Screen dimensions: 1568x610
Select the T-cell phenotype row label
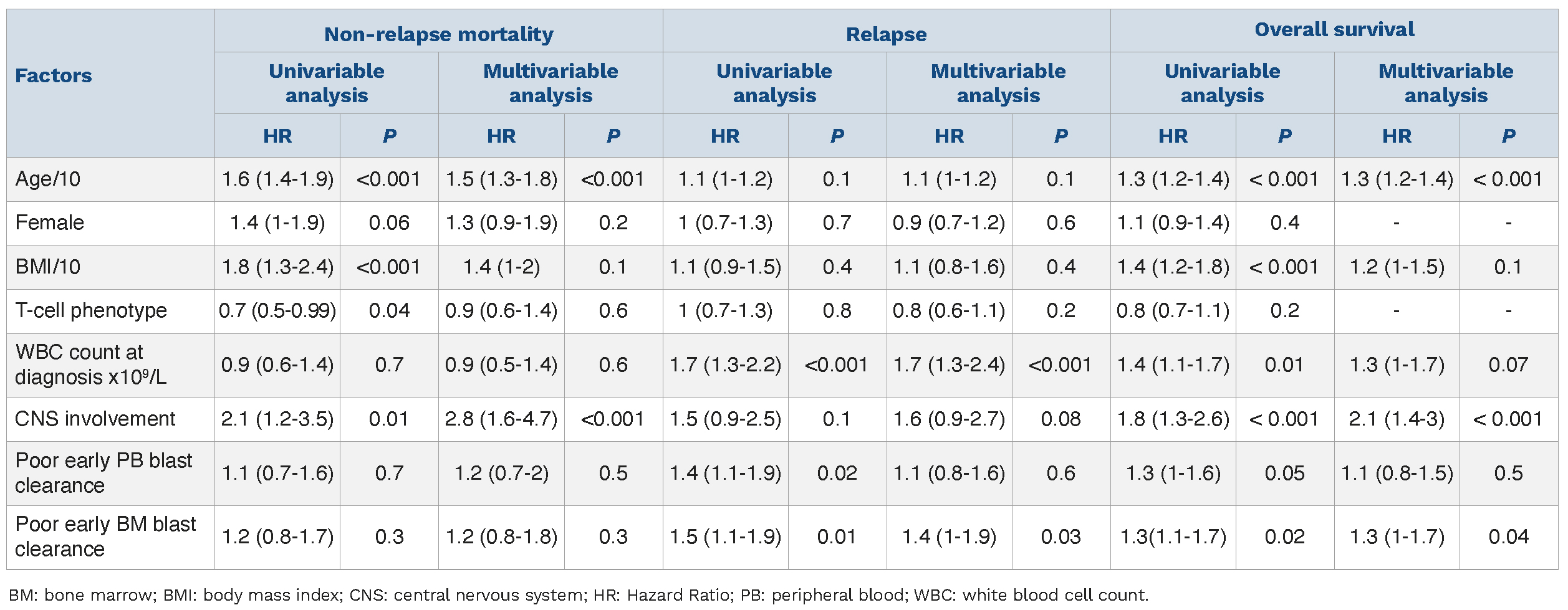[x=91, y=310]
